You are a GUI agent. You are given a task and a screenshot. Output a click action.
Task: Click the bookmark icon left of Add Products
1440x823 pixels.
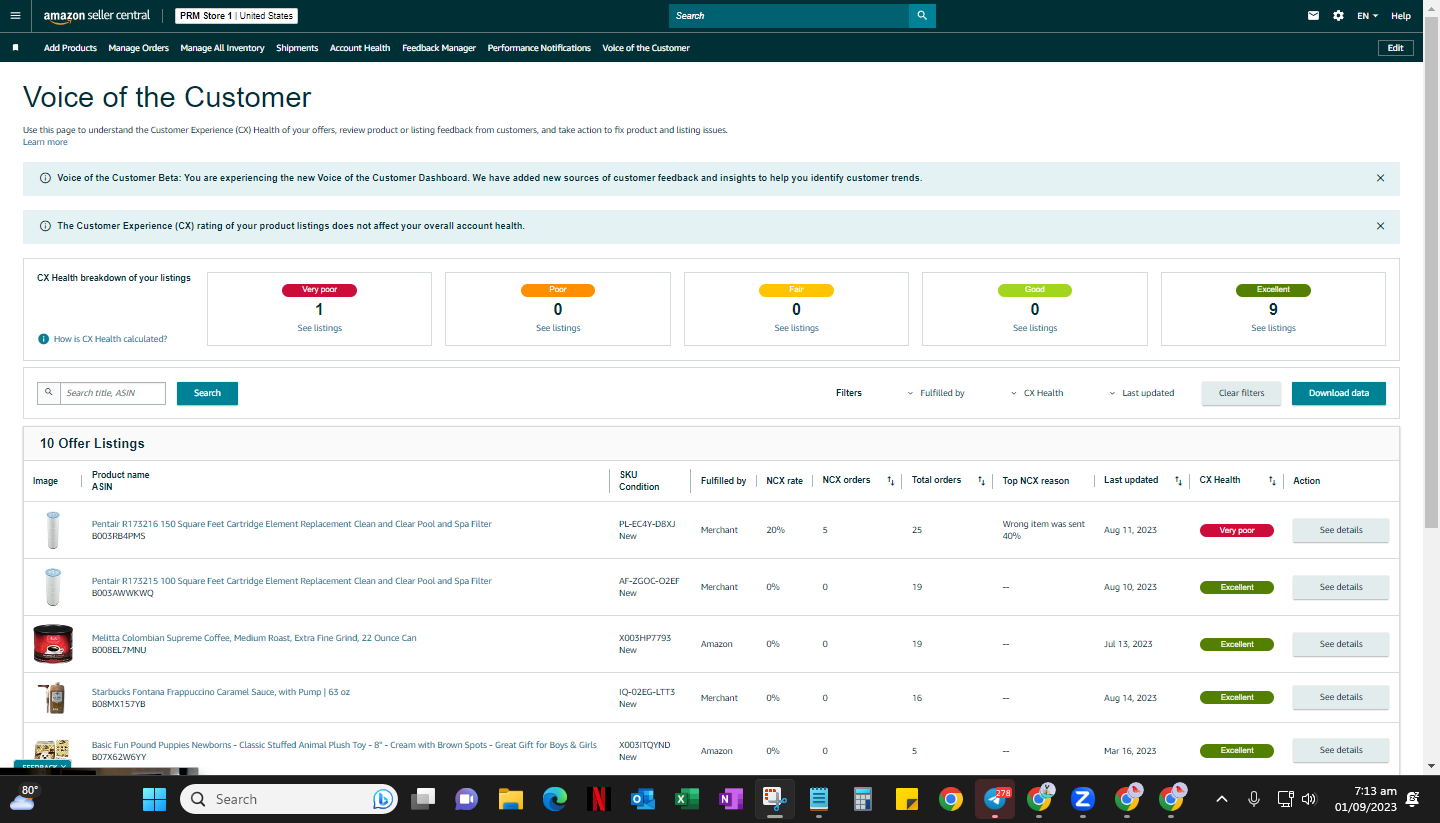(x=15, y=48)
